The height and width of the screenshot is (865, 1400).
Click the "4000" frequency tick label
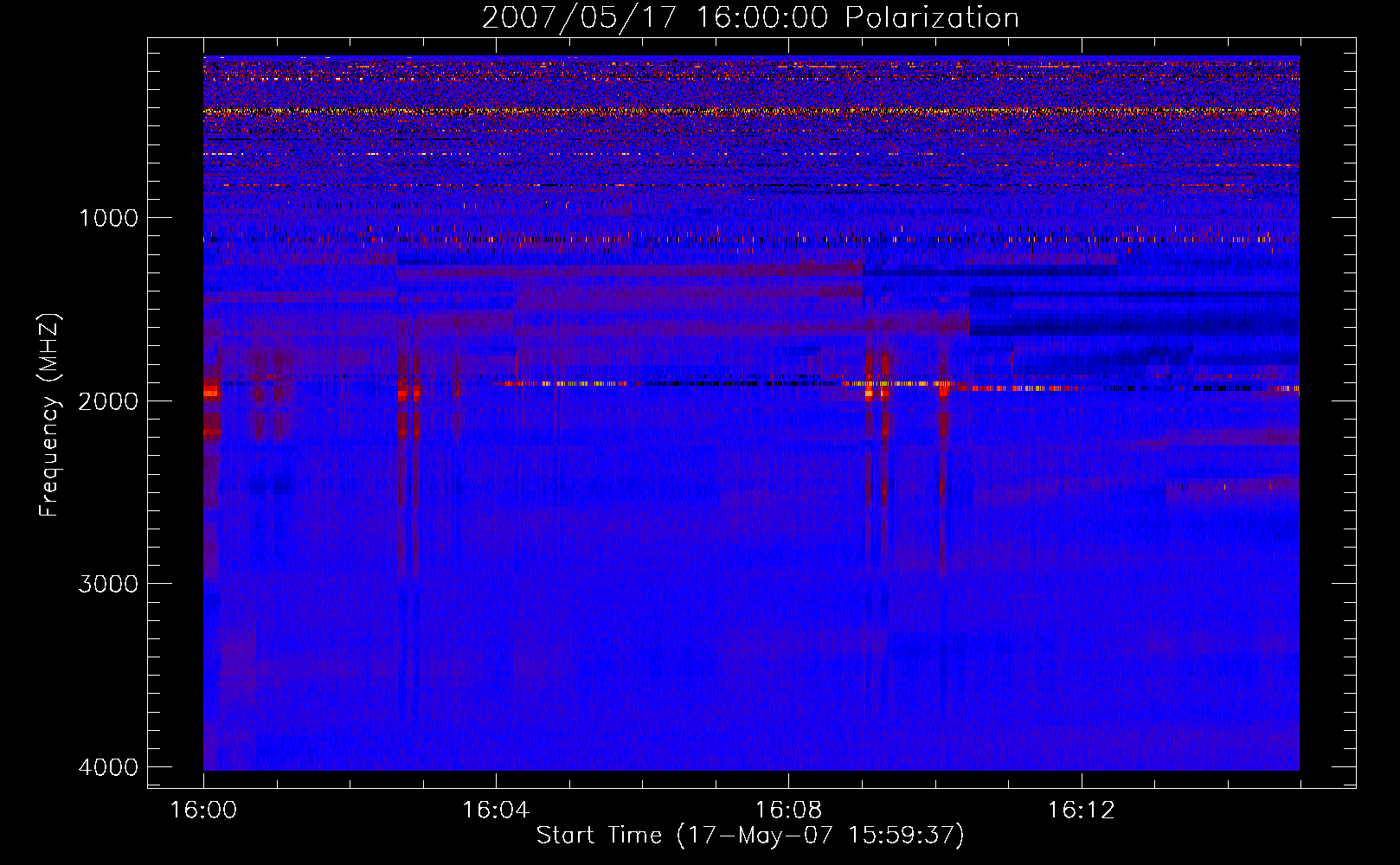(x=109, y=767)
